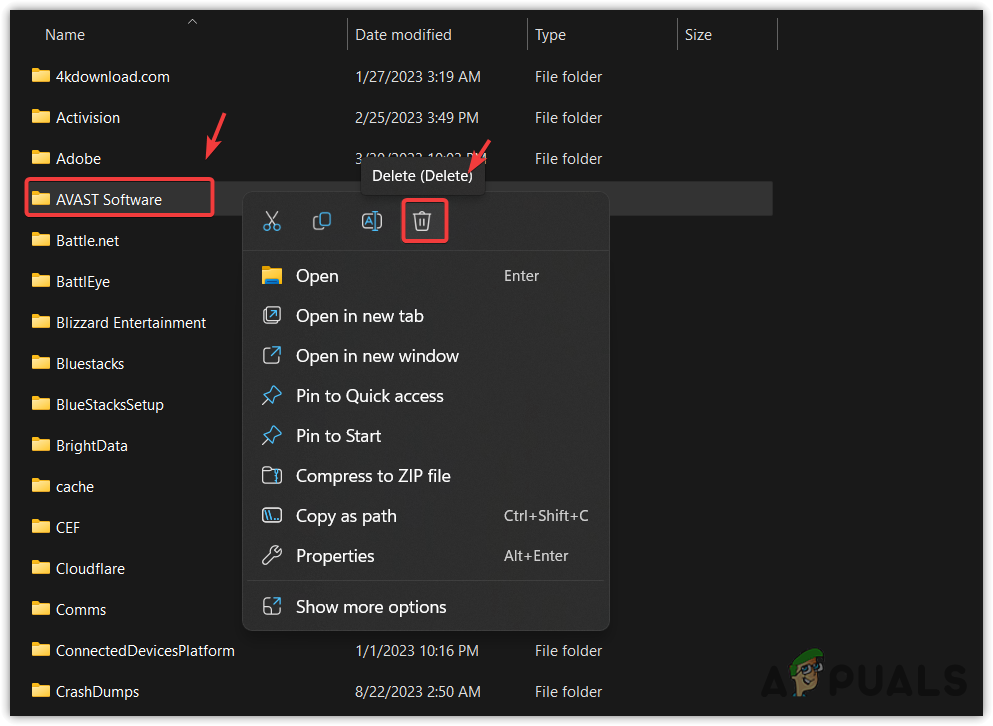
Task: Click File folder type in CrashDumps row
Action: pyautogui.click(x=568, y=692)
